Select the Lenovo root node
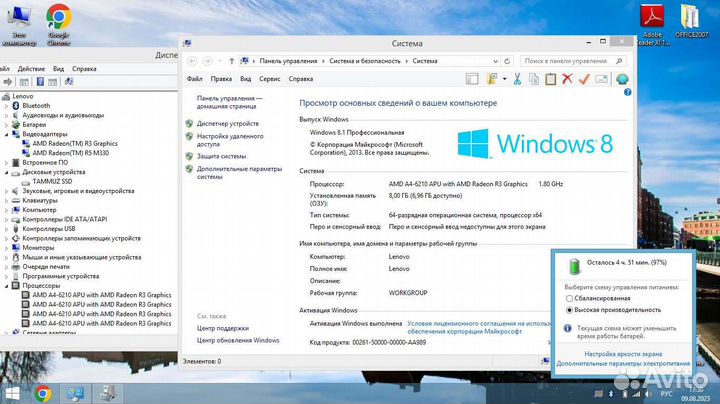 click(x=22, y=96)
